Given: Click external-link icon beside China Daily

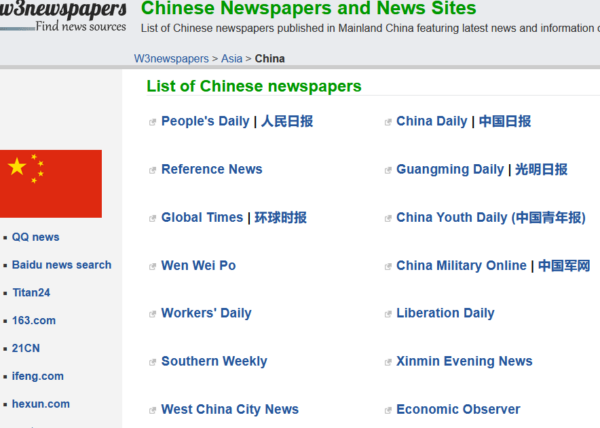Looking at the screenshot, I should [x=388, y=122].
